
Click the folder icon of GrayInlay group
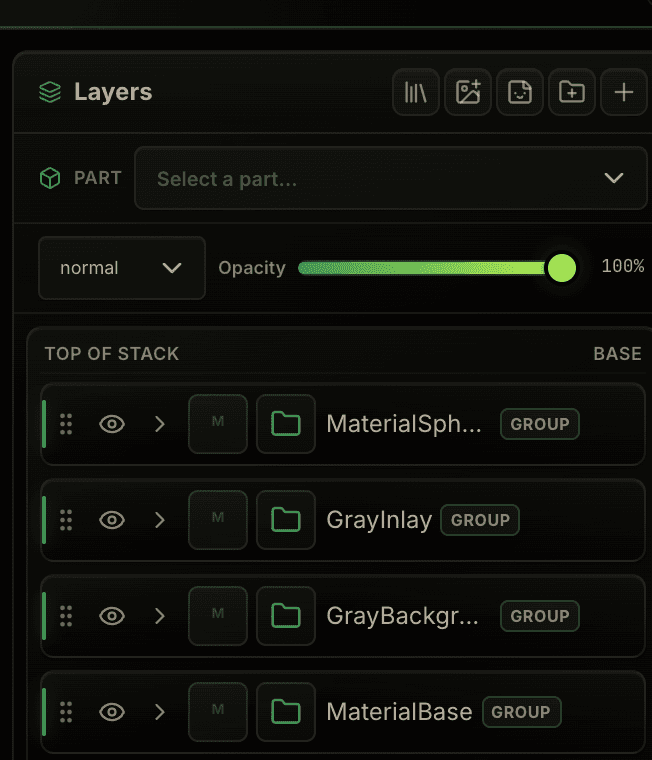point(286,520)
